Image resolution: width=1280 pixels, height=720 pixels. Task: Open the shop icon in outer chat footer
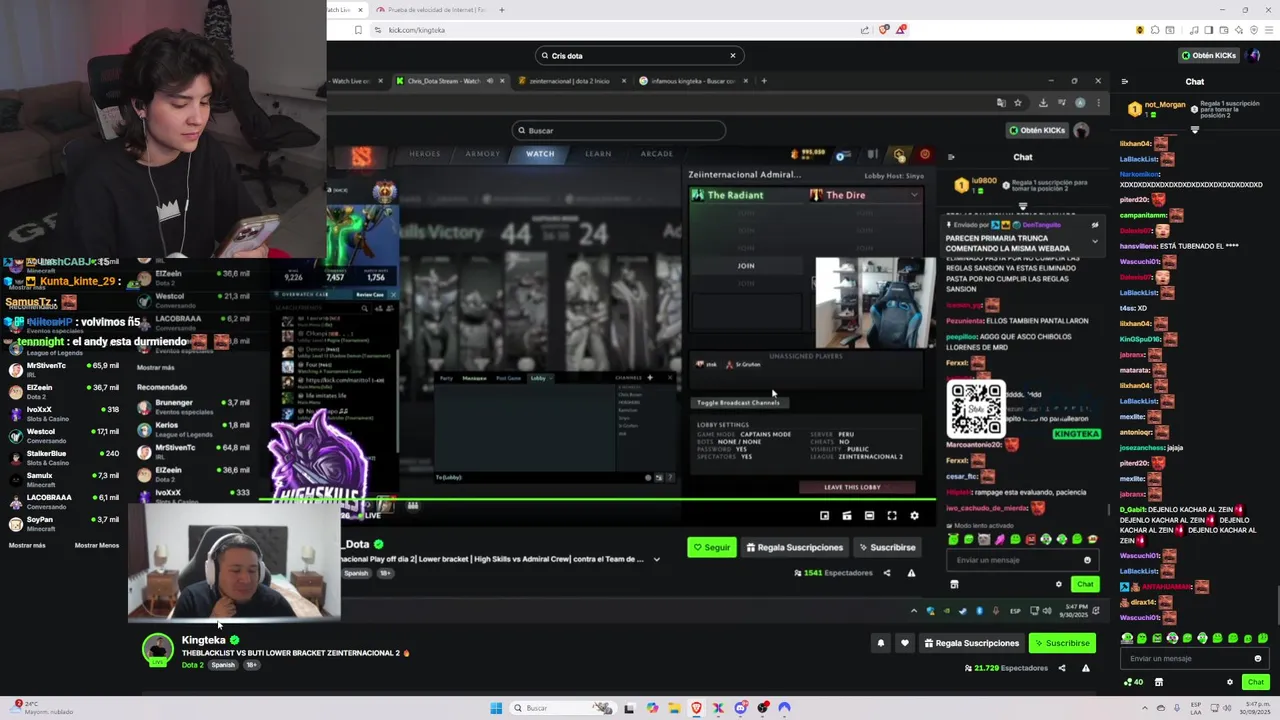[1159, 682]
